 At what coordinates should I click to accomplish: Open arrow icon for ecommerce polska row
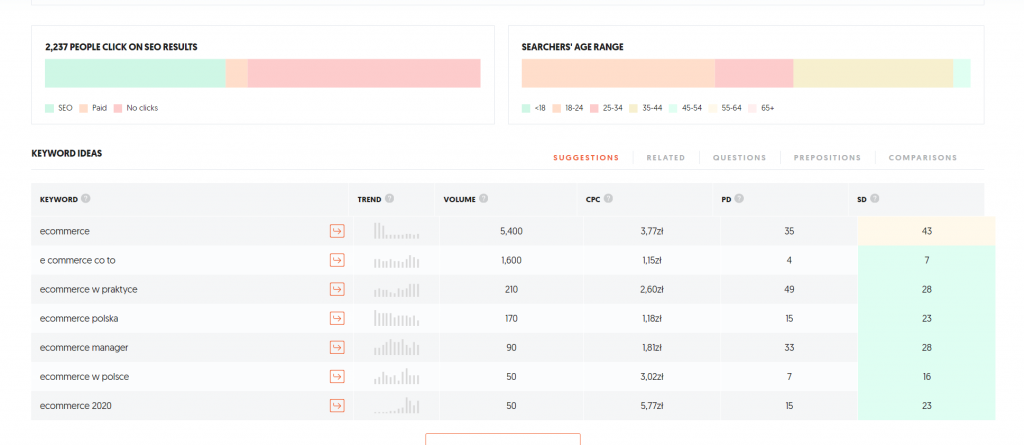pos(337,318)
